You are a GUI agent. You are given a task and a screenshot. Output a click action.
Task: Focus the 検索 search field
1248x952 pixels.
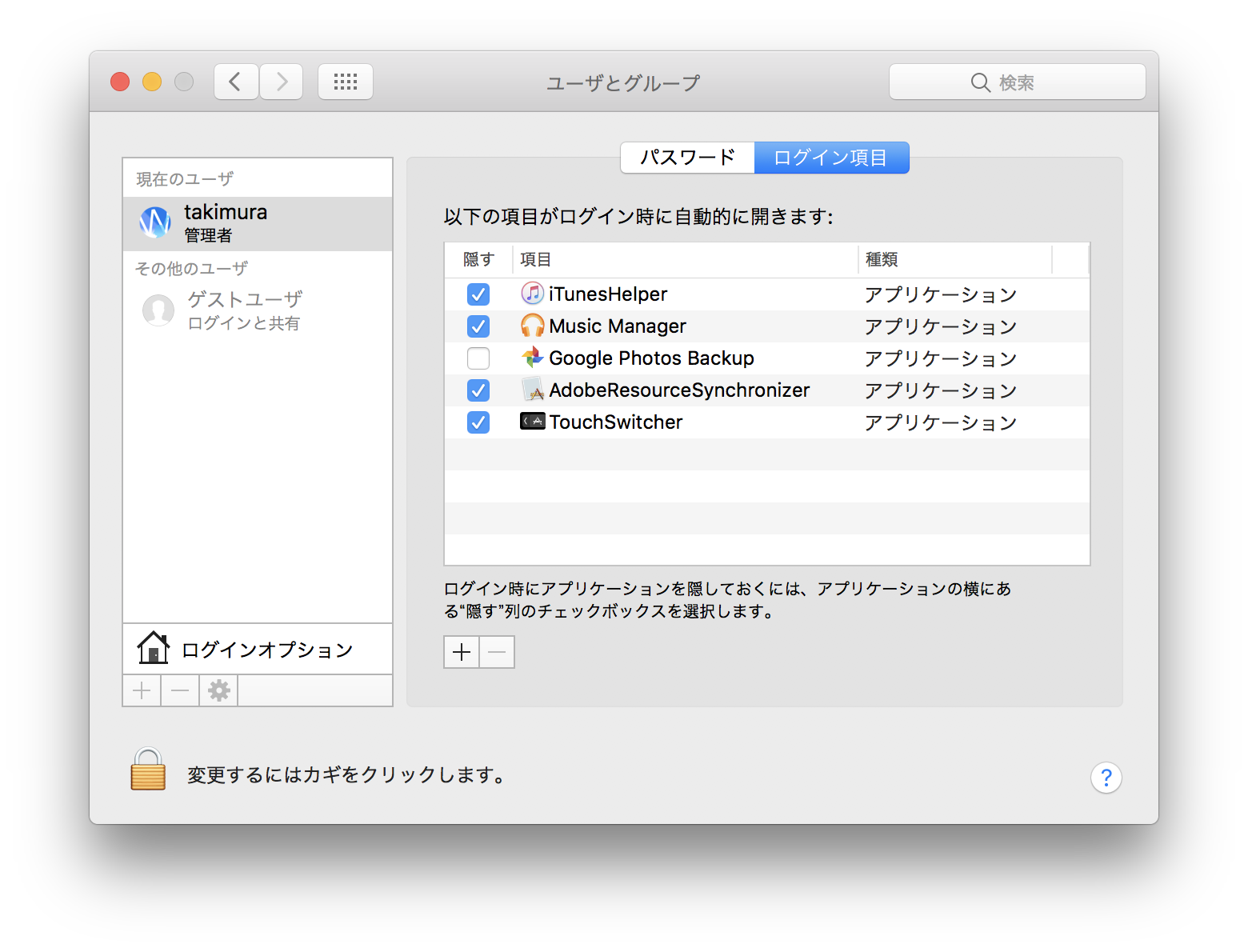1018,82
